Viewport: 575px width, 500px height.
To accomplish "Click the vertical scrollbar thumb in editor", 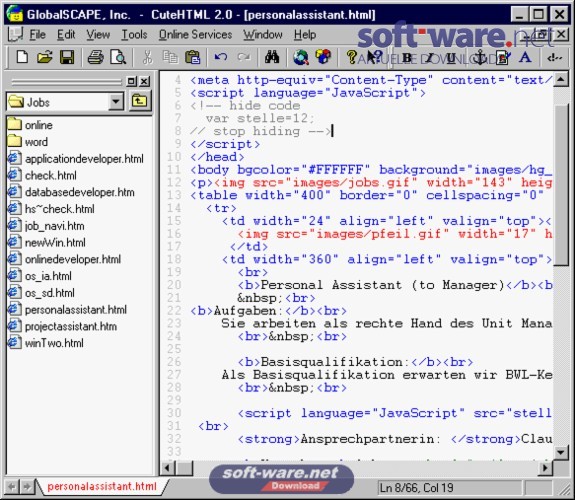I will pos(561,185).
